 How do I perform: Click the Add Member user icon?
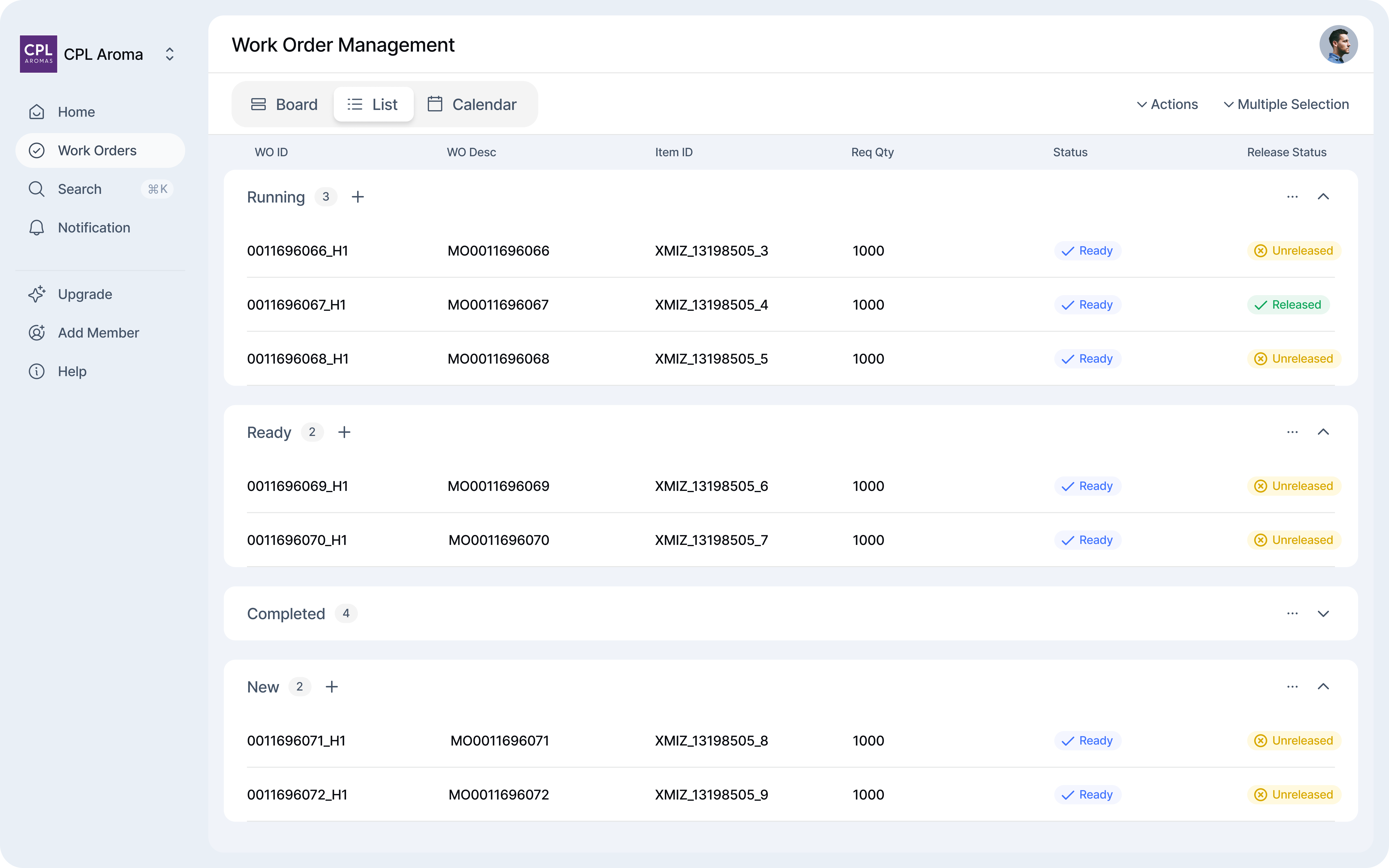click(x=37, y=332)
